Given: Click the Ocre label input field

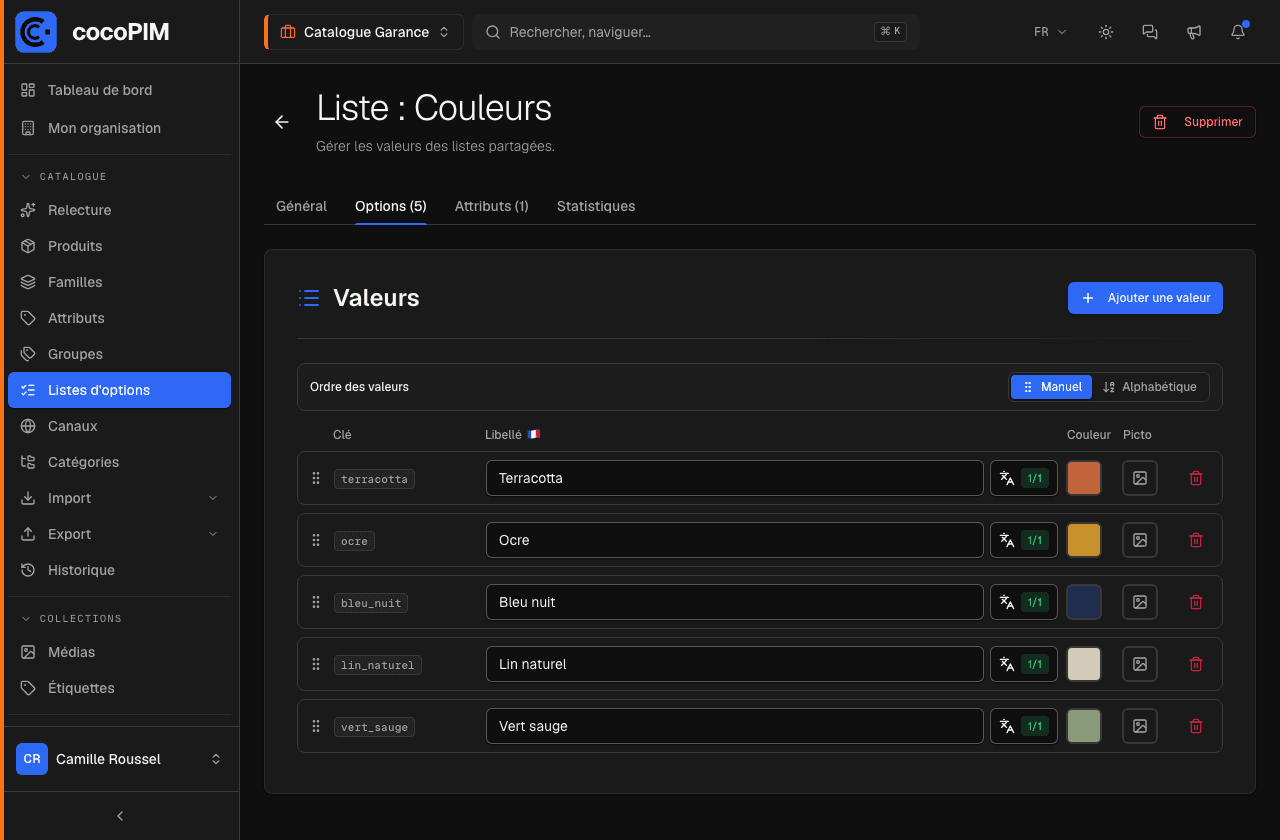Looking at the screenshot, I should [x=735, y=540].
